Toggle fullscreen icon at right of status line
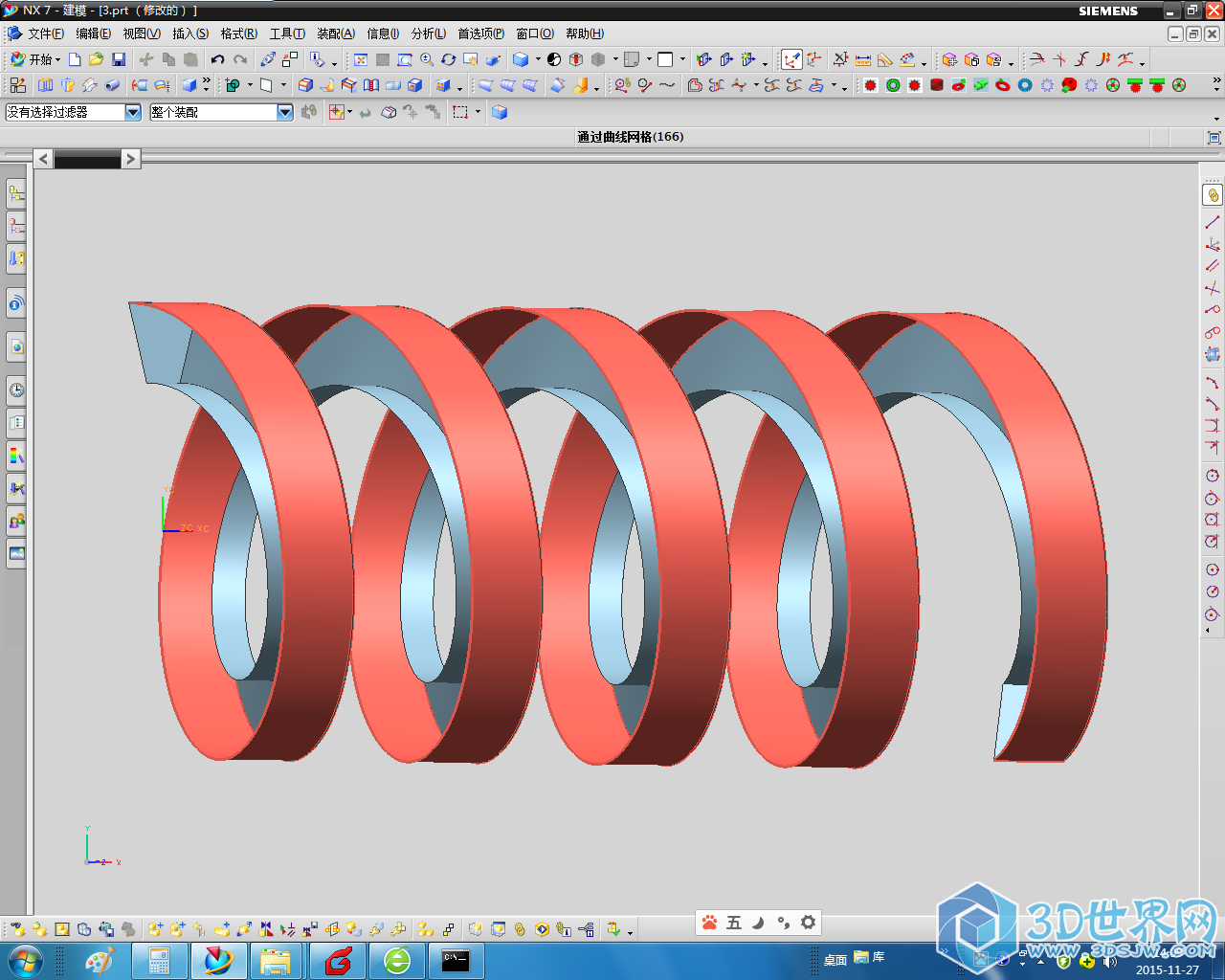 pyautogui.click(x=1214, y=138)
